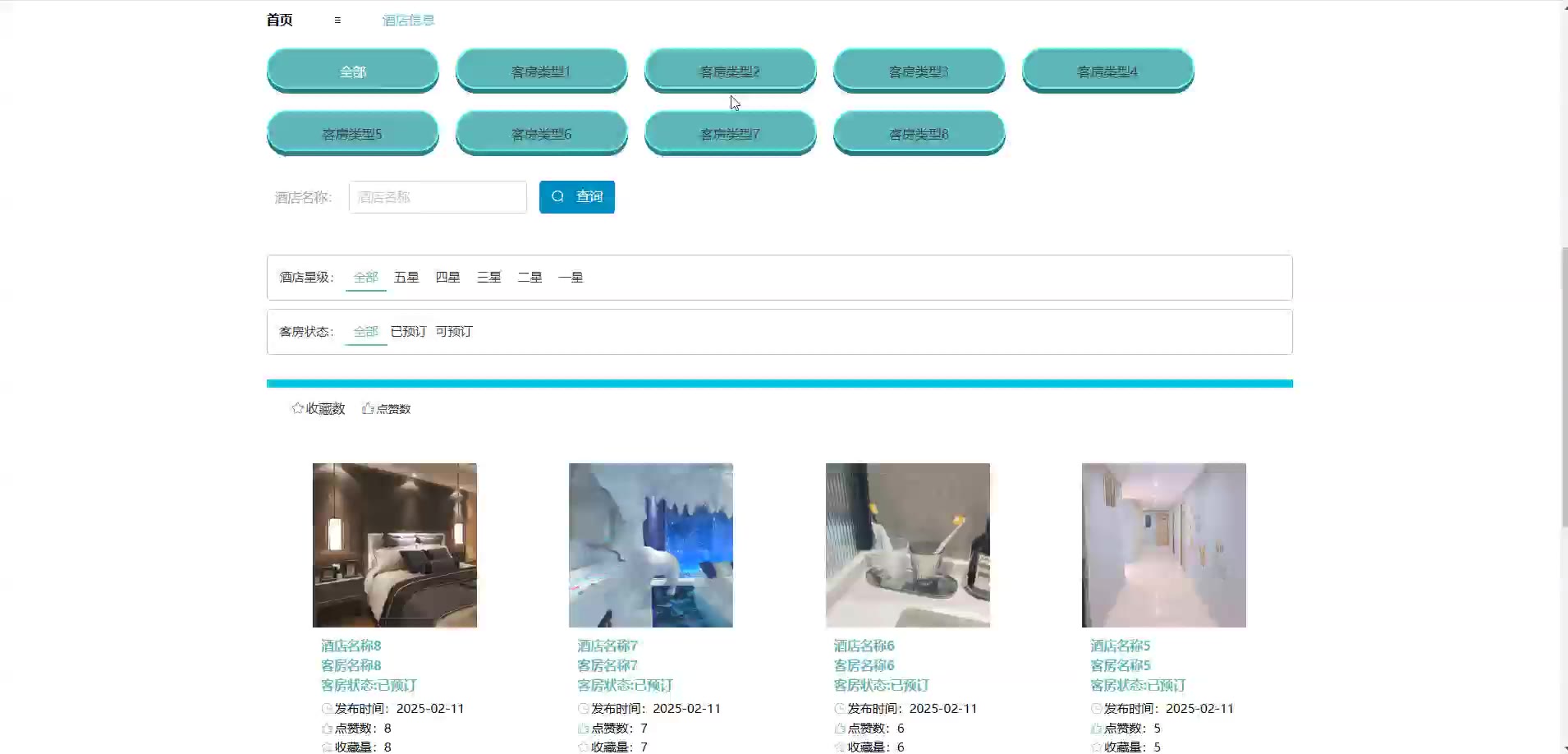Focus the 酒店名称 search input field

438,197
